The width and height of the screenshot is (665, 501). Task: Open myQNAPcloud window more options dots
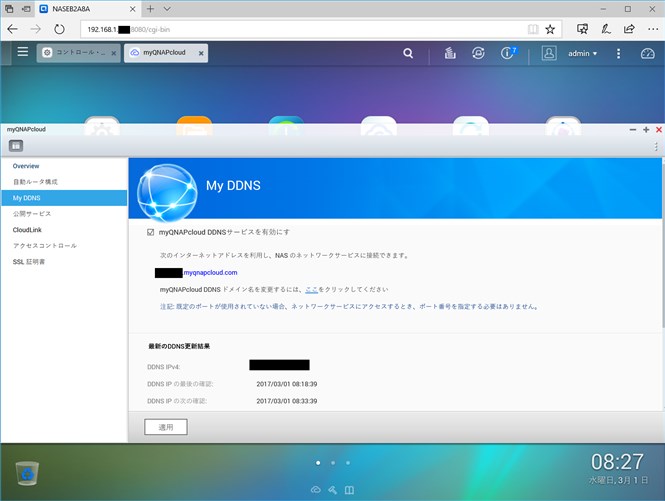tap(656, 146)
